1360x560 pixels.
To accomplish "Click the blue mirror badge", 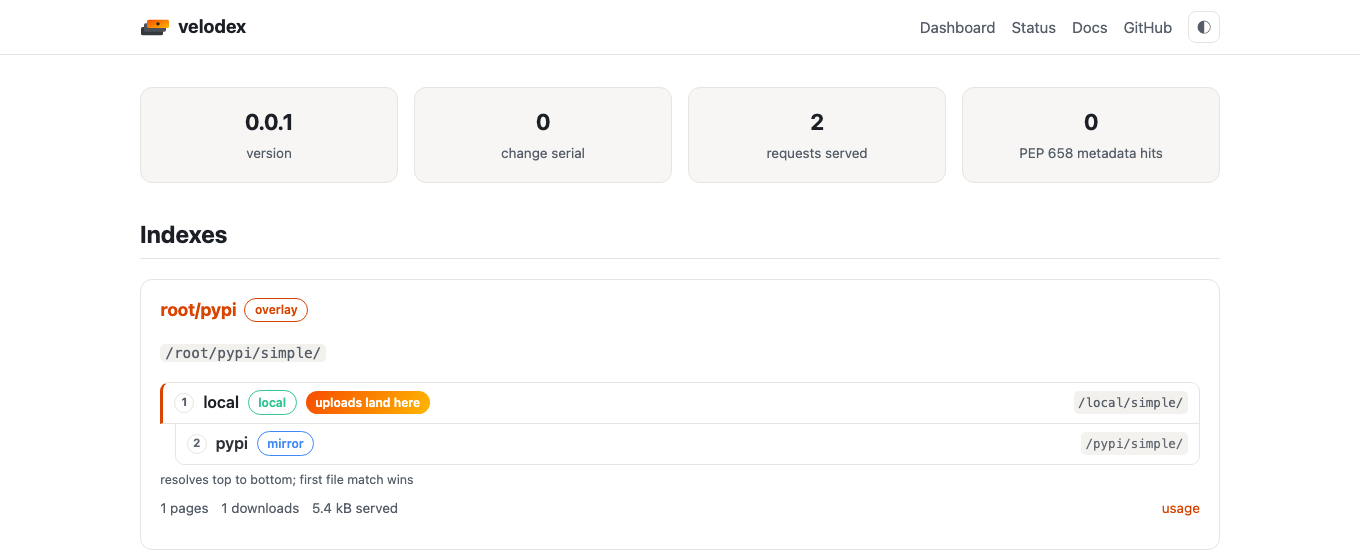I will click(x=285, y=443).
